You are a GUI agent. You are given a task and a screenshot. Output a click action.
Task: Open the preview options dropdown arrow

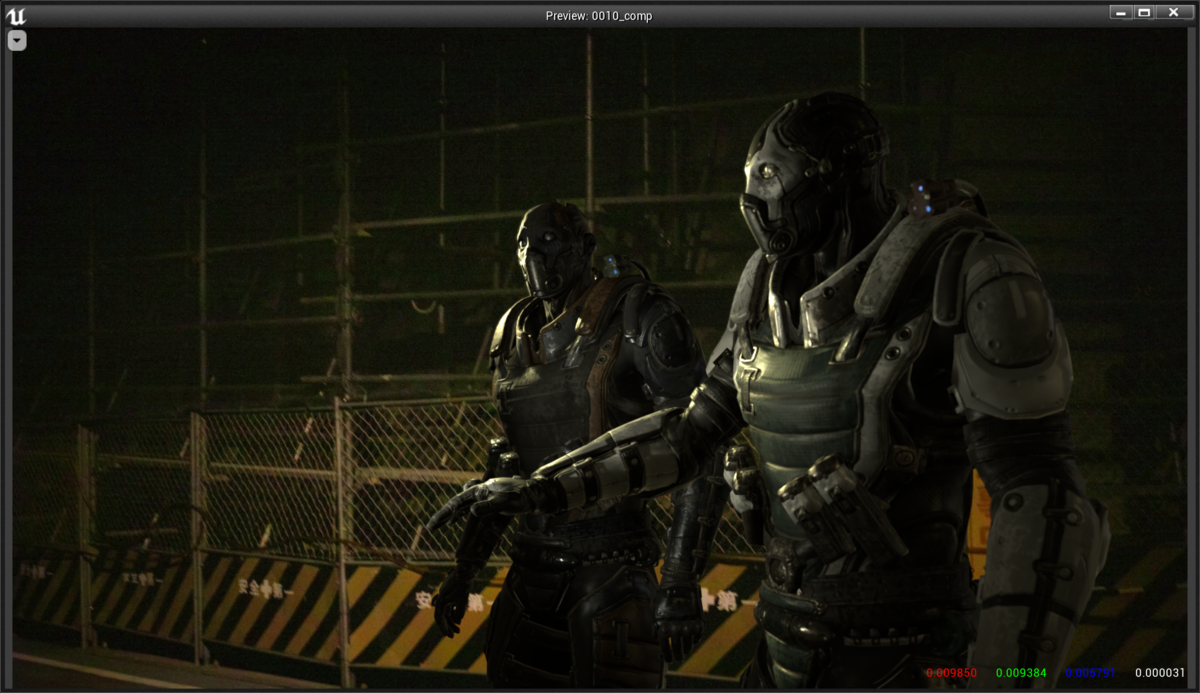pos(17,40)
